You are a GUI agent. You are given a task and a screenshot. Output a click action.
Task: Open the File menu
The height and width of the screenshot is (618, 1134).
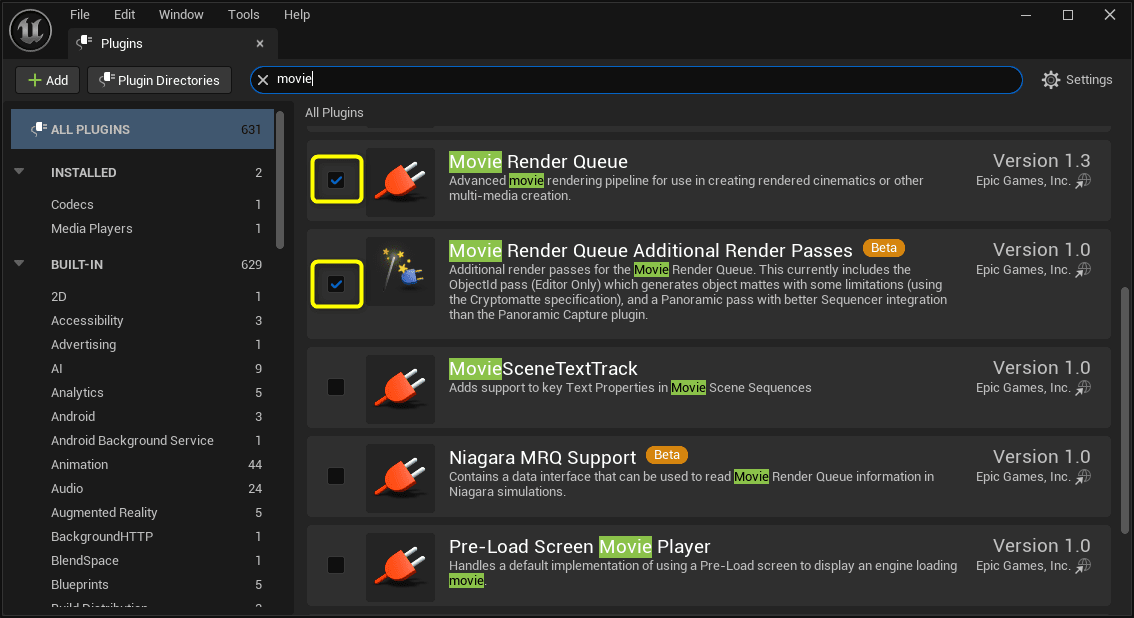pyautogui.click(x=80, y=14)
